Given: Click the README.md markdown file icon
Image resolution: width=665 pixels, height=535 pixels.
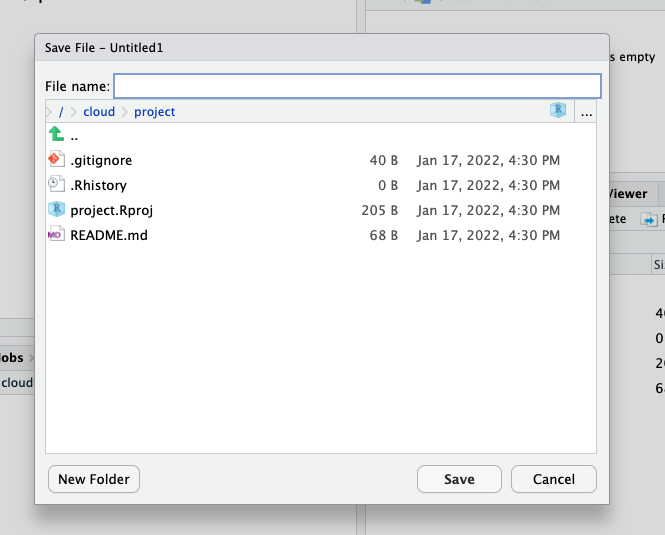Looking at the screenshot, I should 56,235.
